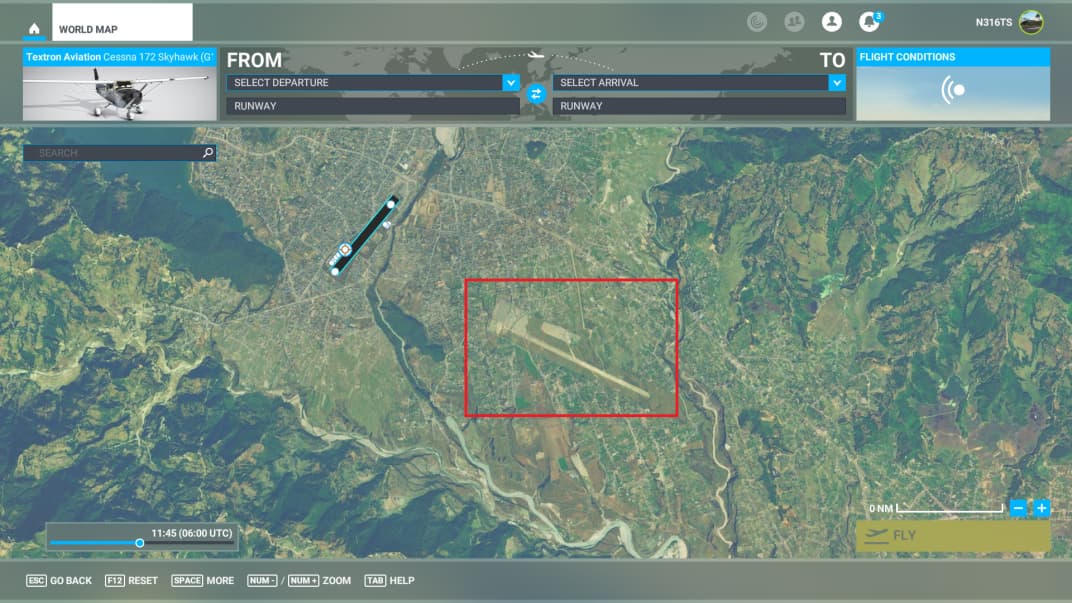Open the friends group icon
1072x603 pixels.
coord(794,22)
